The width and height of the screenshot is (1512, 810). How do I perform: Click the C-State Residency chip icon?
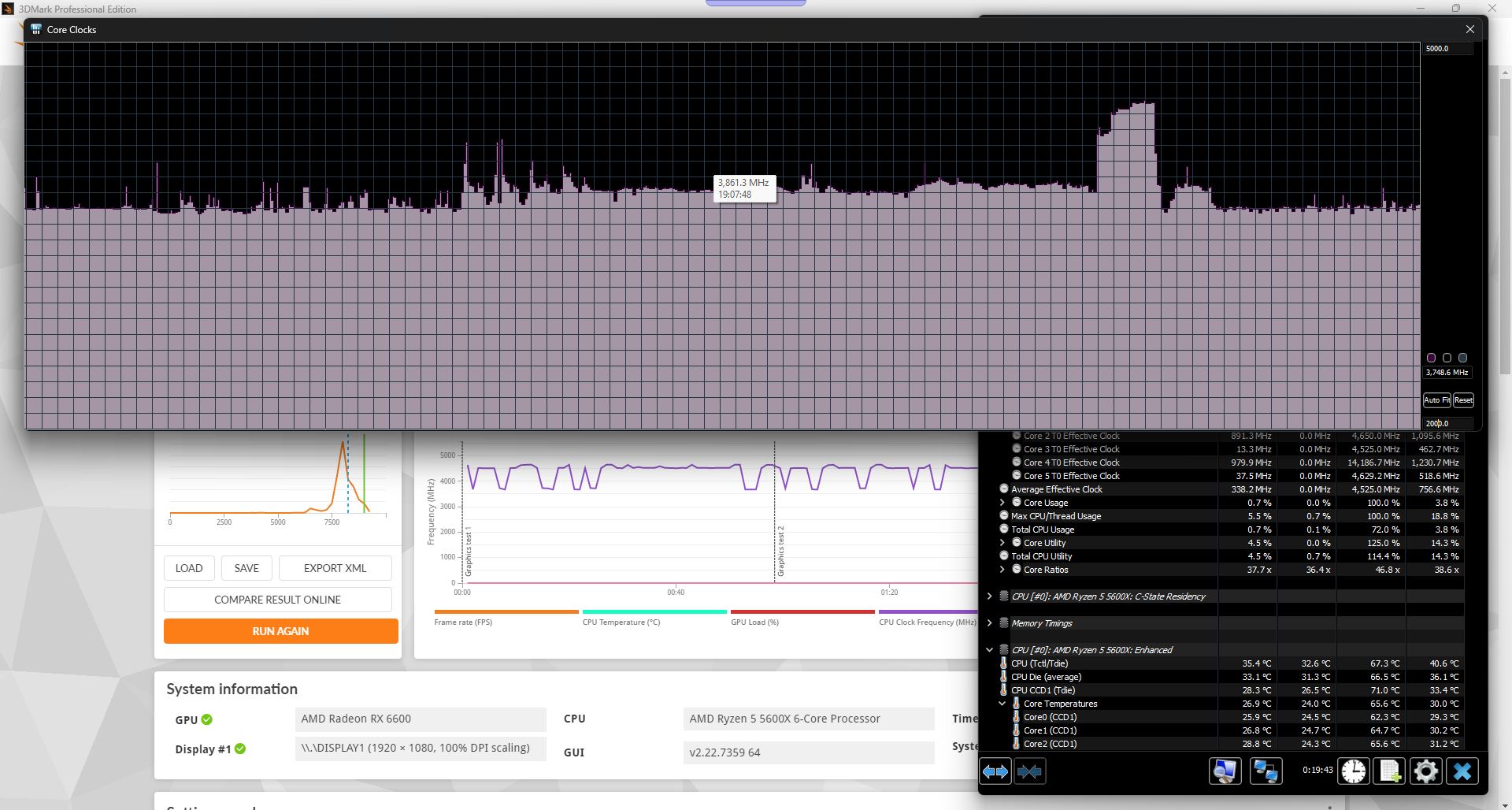pyautogui.click(x=1004, y=596)
